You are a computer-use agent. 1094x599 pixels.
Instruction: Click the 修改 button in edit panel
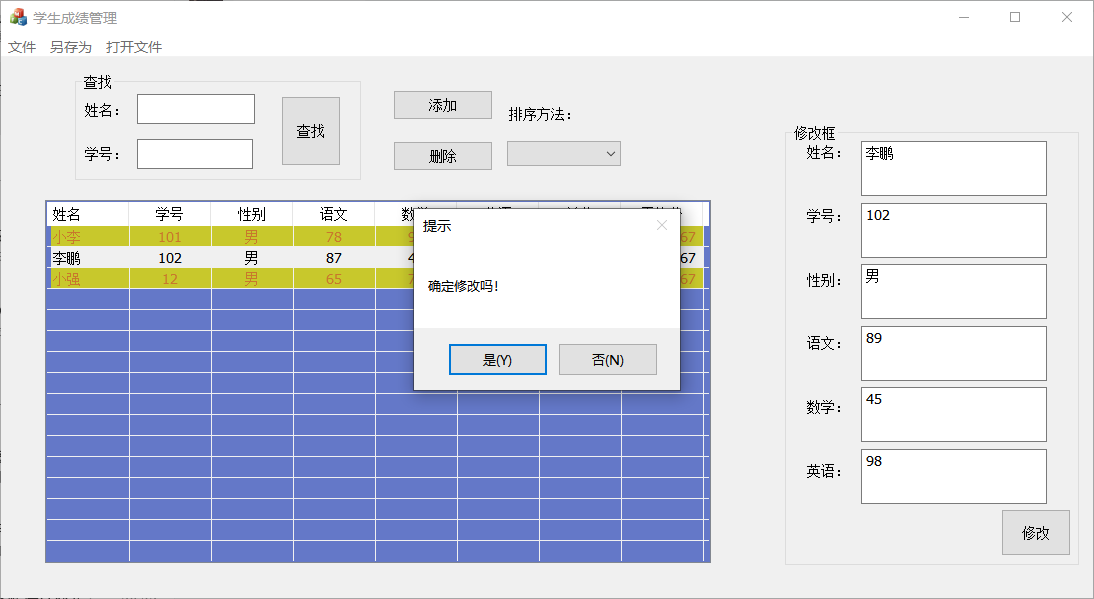1035,533
